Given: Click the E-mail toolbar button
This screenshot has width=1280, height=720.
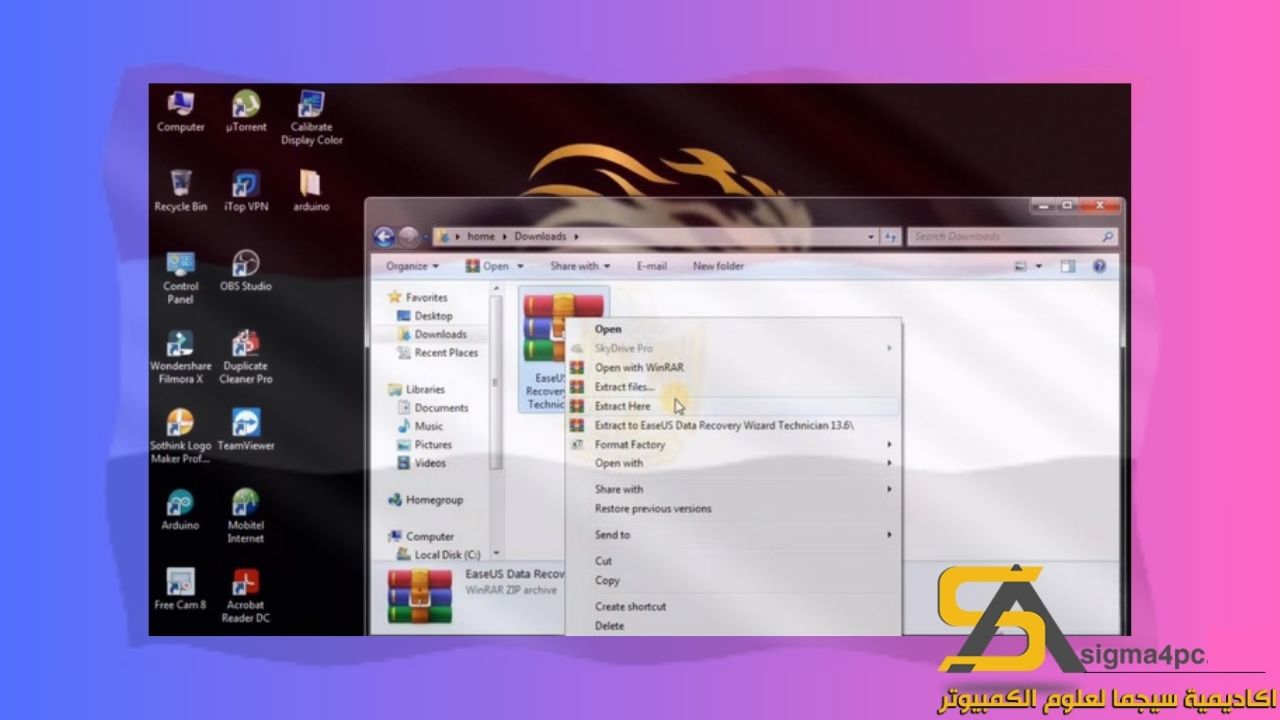Looking at the screenshot, I should tap(651, 266).
